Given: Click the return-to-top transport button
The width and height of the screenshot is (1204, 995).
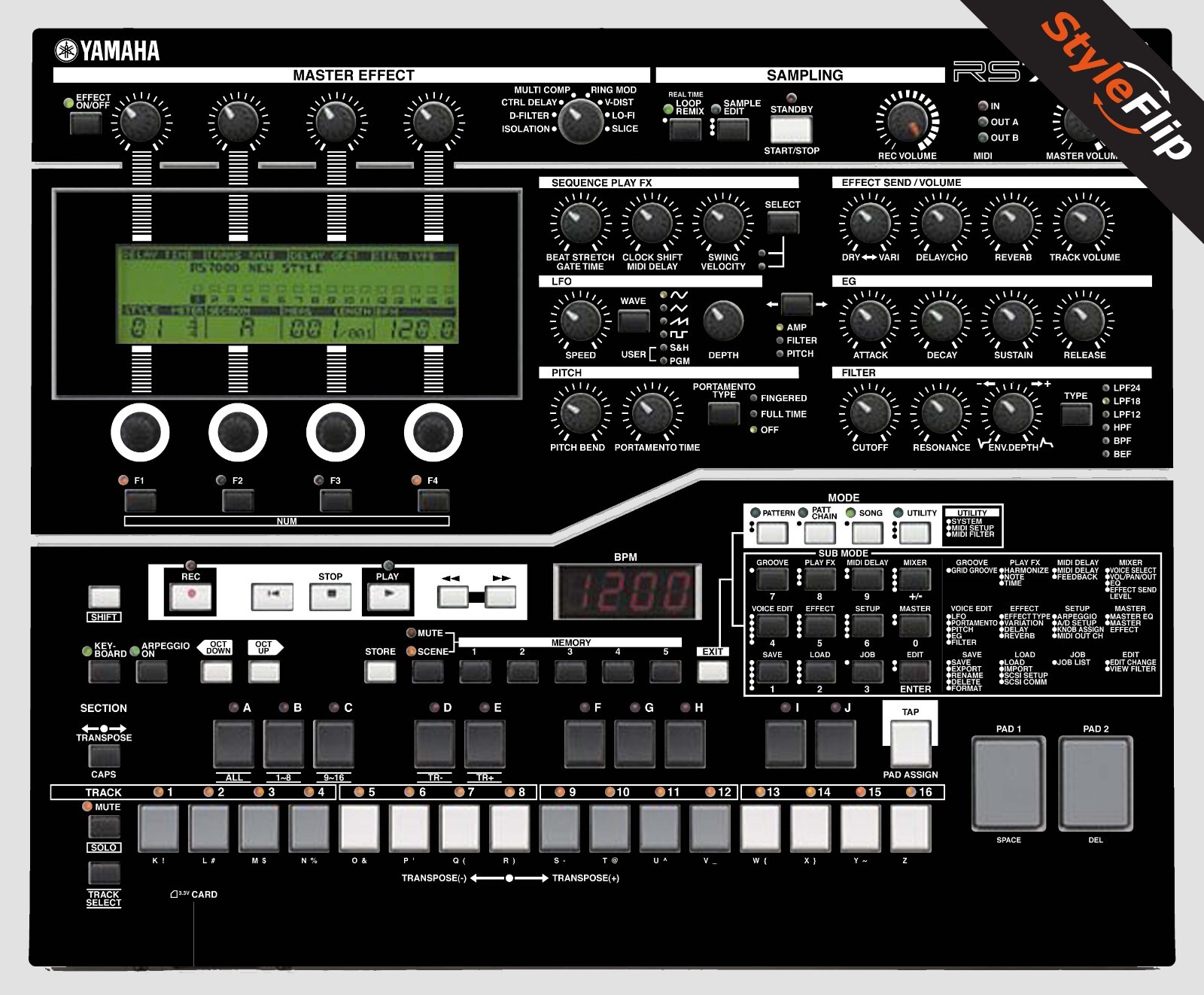Looking at the screenshot, I should (272, 596).
